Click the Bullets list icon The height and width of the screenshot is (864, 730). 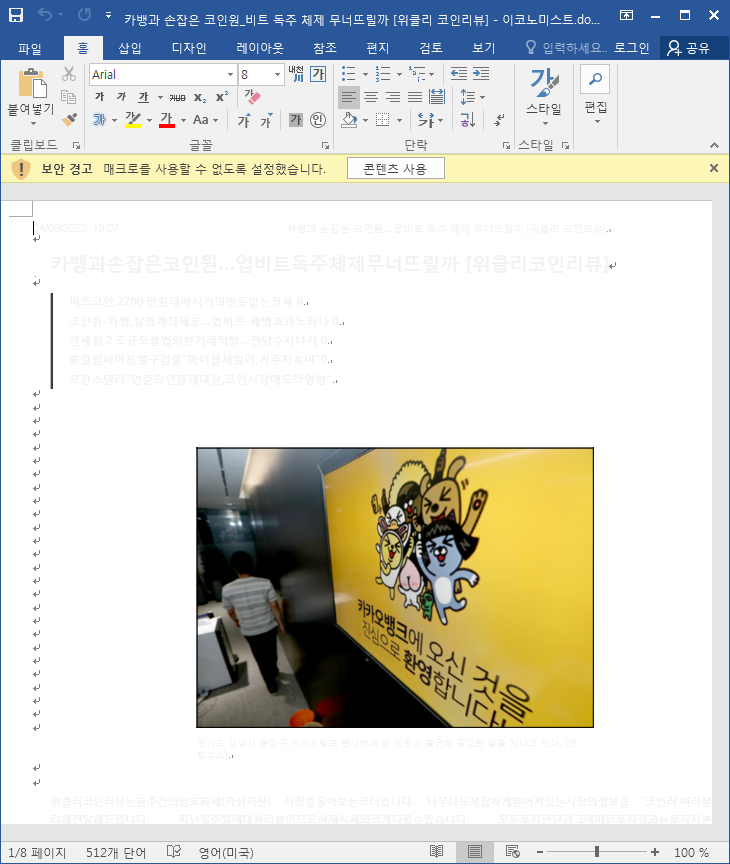click(348, 74)
